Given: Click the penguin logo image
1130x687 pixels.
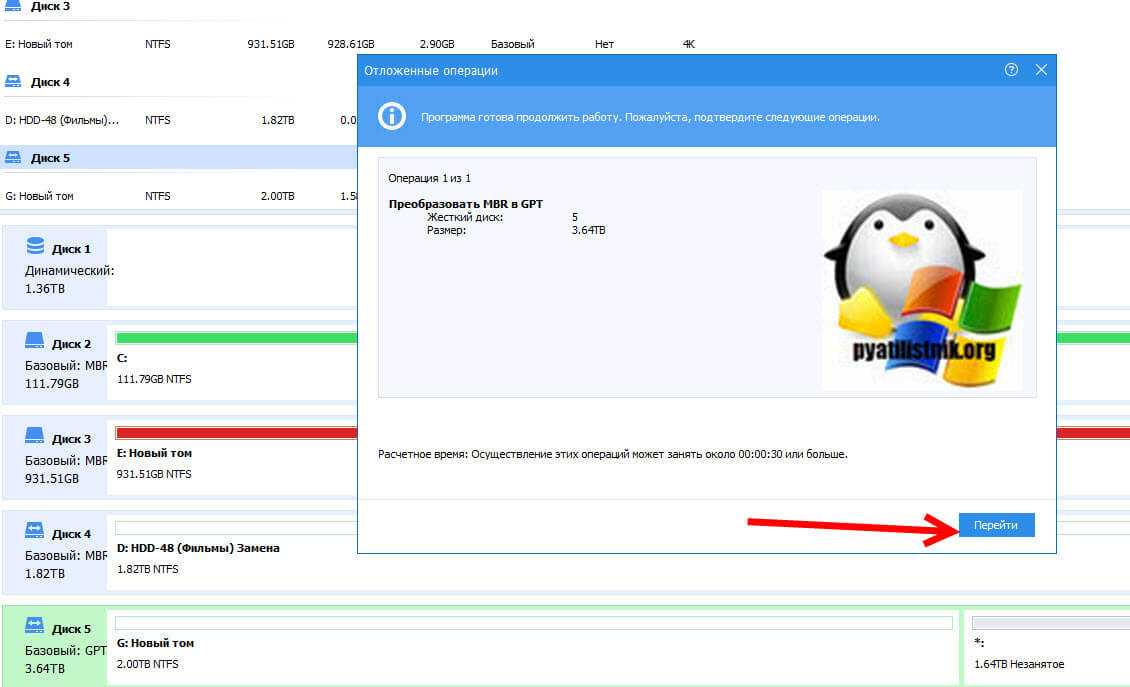Looking at the screenshot, I should pyautogui.click(x=921, y=290).
